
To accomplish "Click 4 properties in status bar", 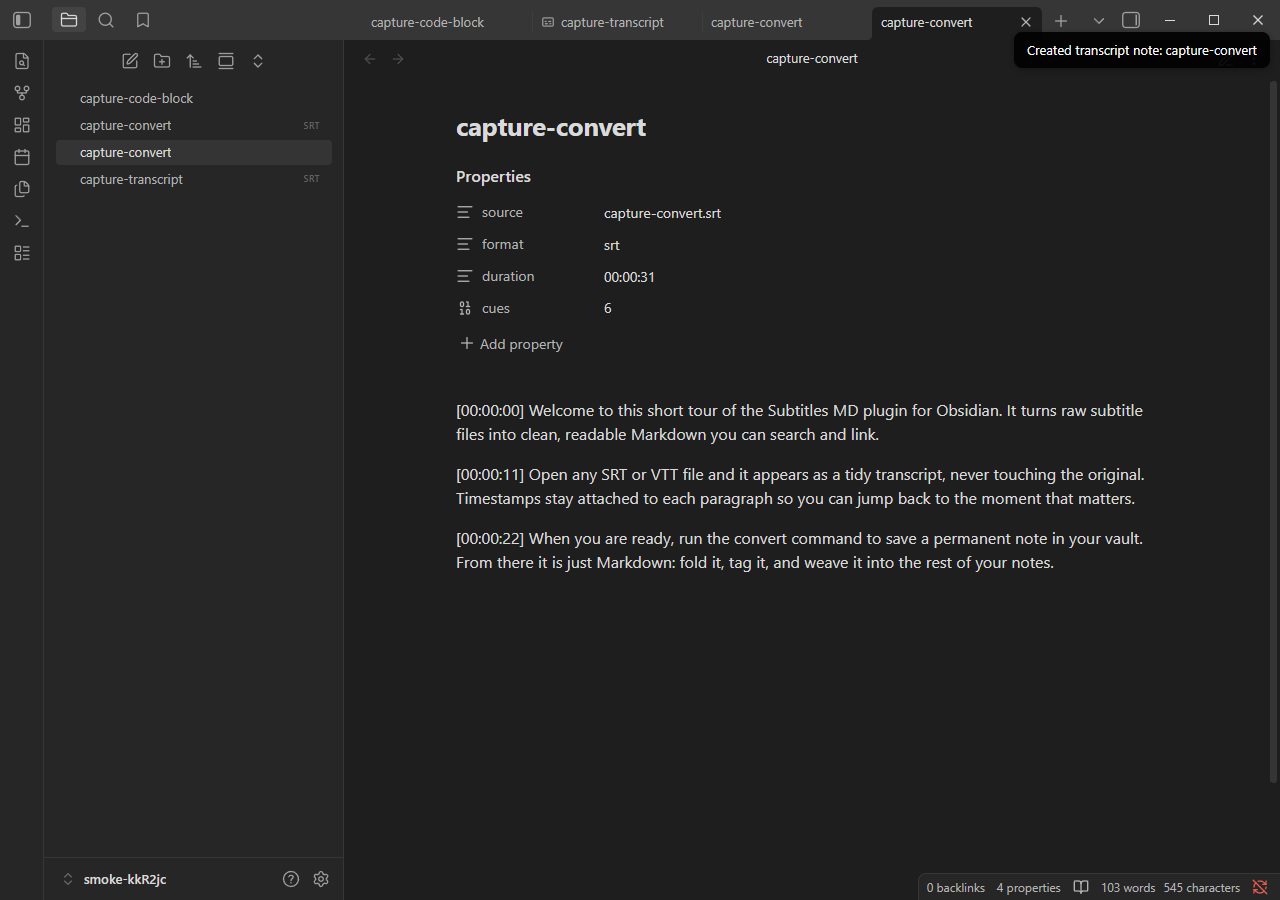I will (x=1028, y=887).
